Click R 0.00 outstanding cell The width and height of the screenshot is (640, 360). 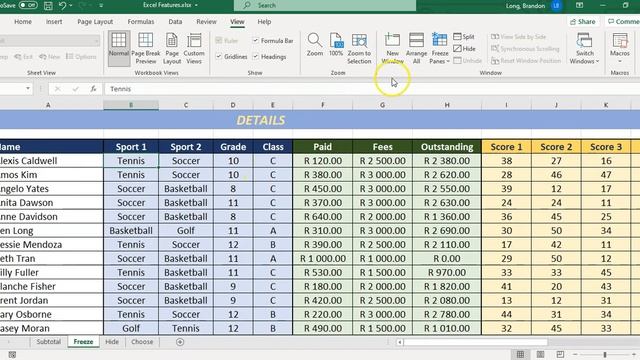pos(447,258)
